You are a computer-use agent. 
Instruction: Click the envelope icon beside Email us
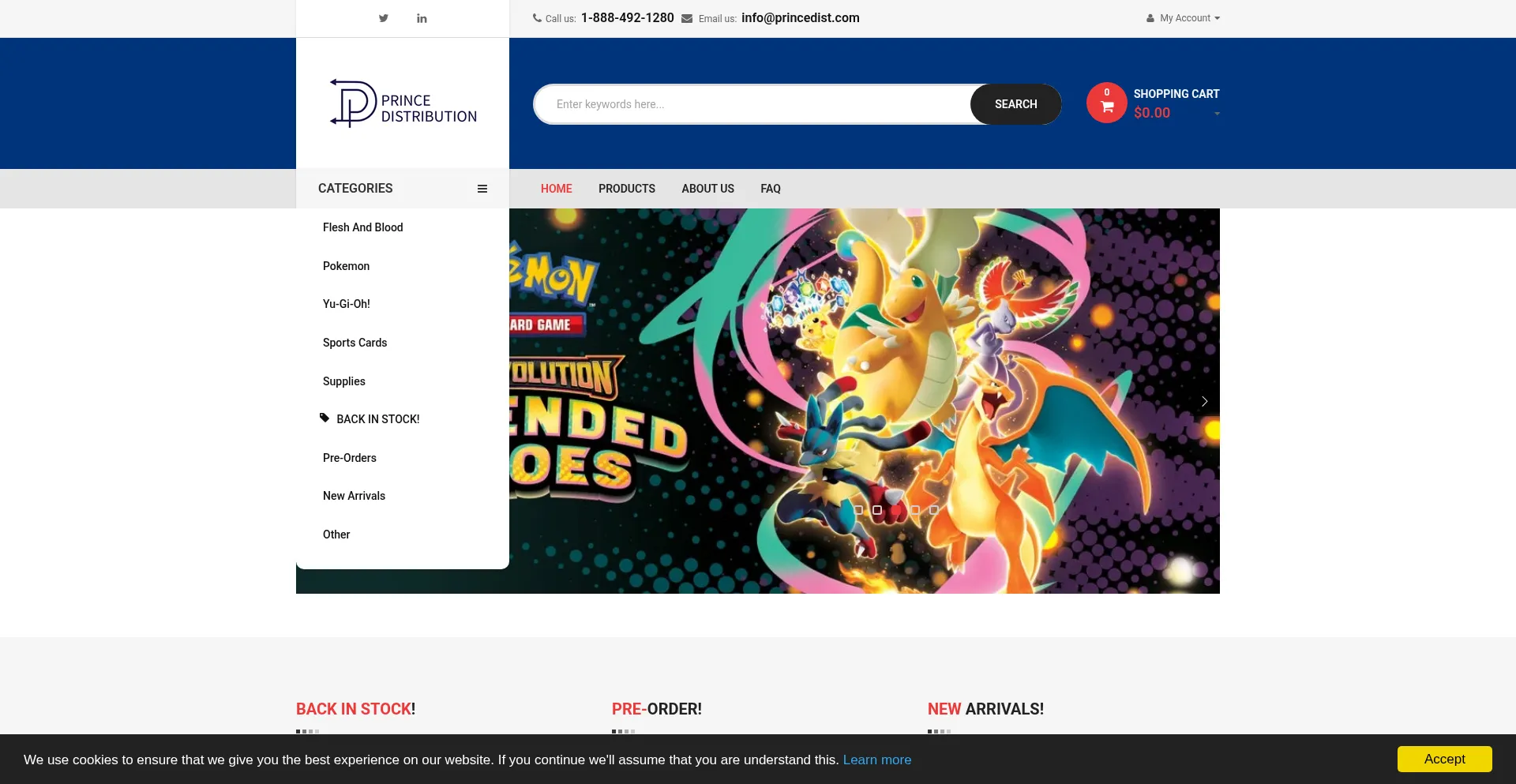(687, 18)
